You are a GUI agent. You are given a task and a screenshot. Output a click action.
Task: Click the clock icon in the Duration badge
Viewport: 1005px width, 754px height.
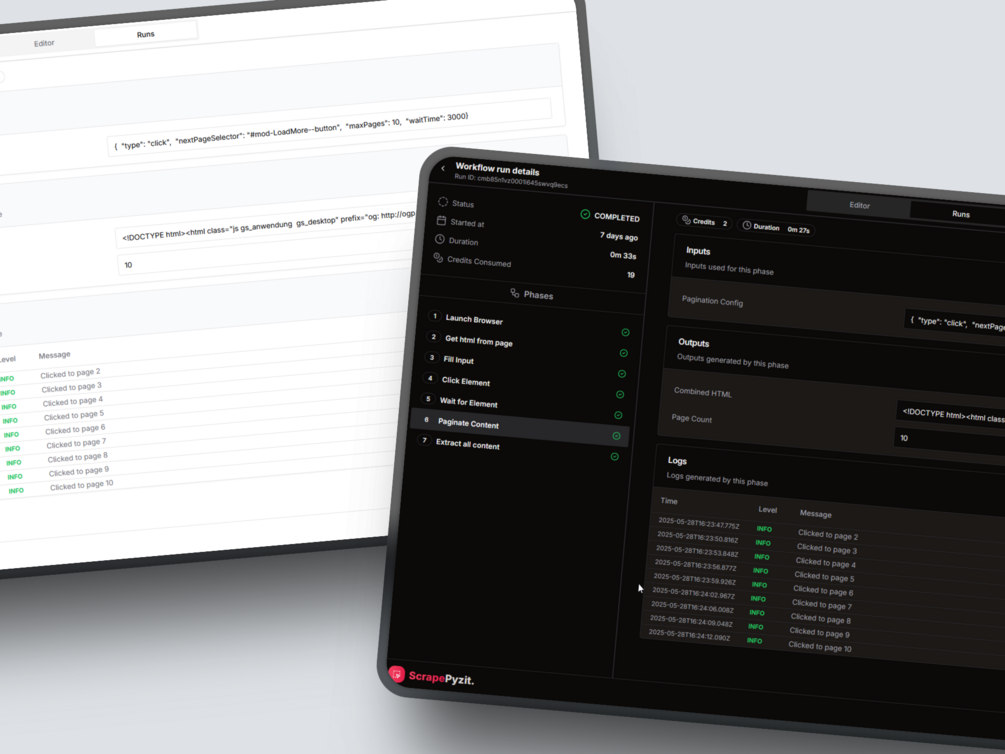(747, 225)
